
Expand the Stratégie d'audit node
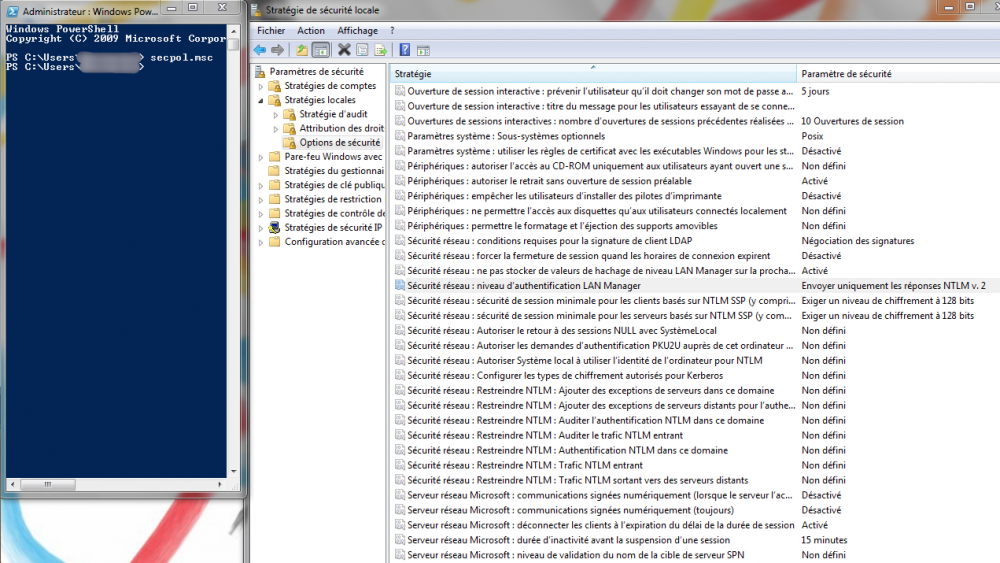pyautogui.click(x=277, y=114)
